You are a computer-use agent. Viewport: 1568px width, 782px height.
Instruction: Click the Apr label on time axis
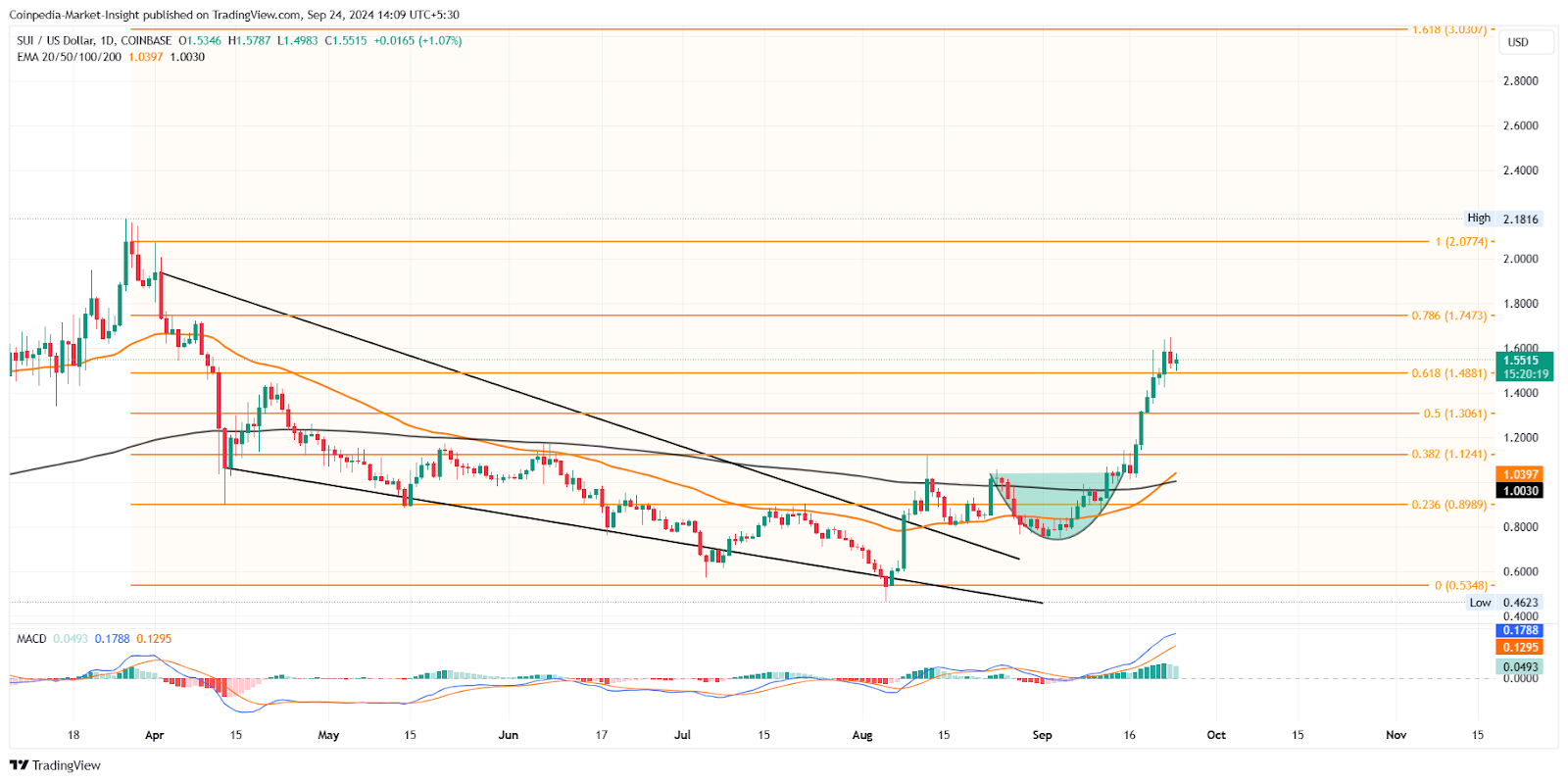point(154,735)
